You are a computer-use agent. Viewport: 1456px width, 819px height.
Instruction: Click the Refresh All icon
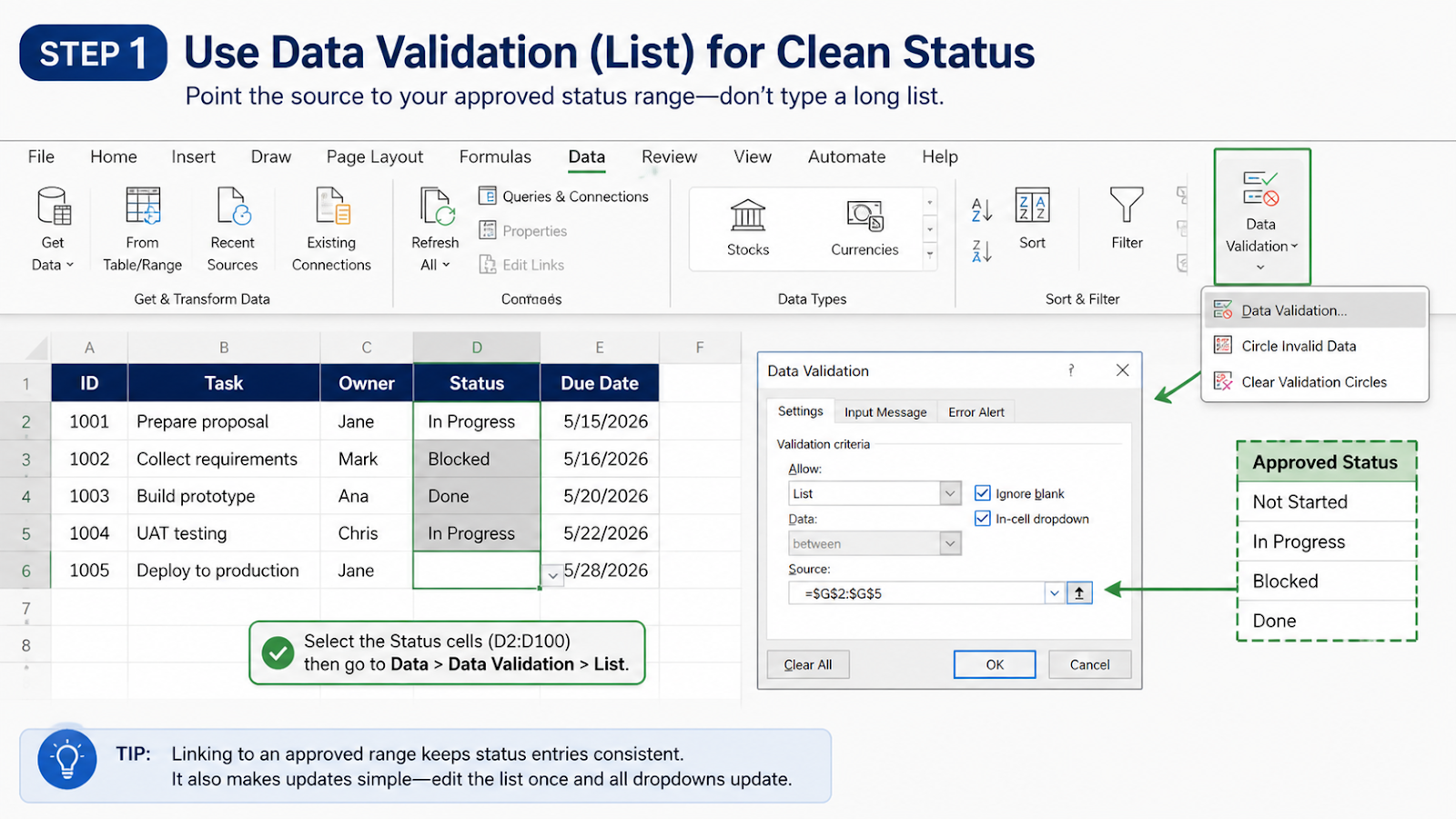click(x=436, y=206)
